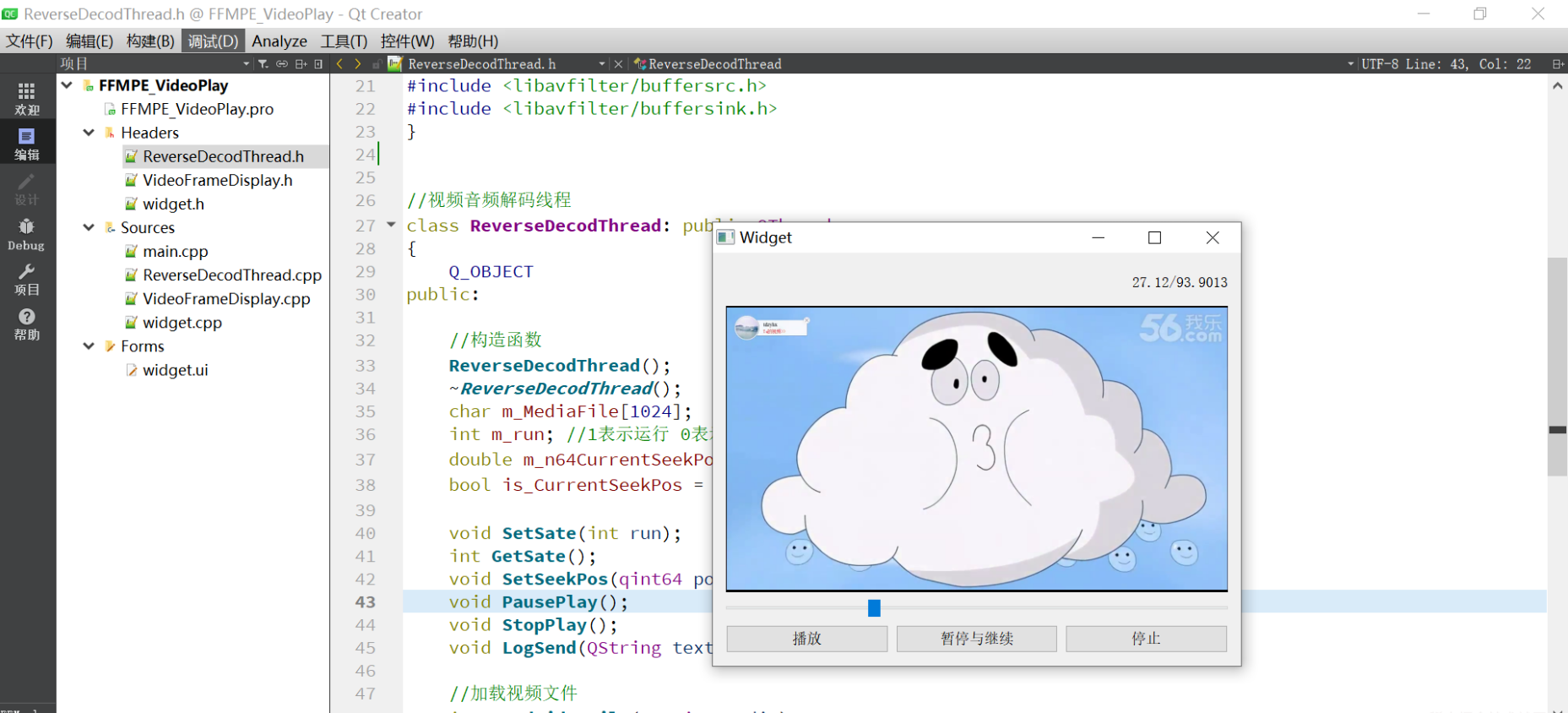
Task: Fold the class at line 27
Action: [x=391, y=225]
